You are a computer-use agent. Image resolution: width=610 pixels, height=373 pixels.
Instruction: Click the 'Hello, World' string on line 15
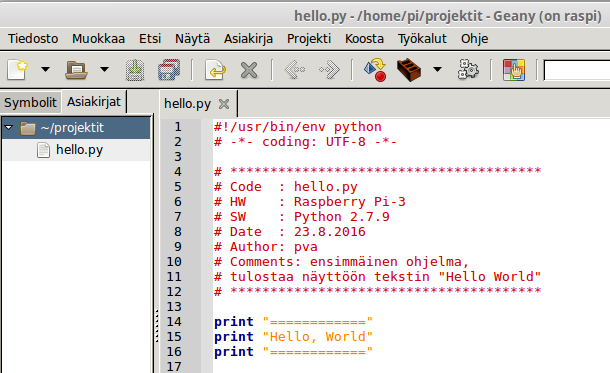pyautogui.click(x=317, y=337)
